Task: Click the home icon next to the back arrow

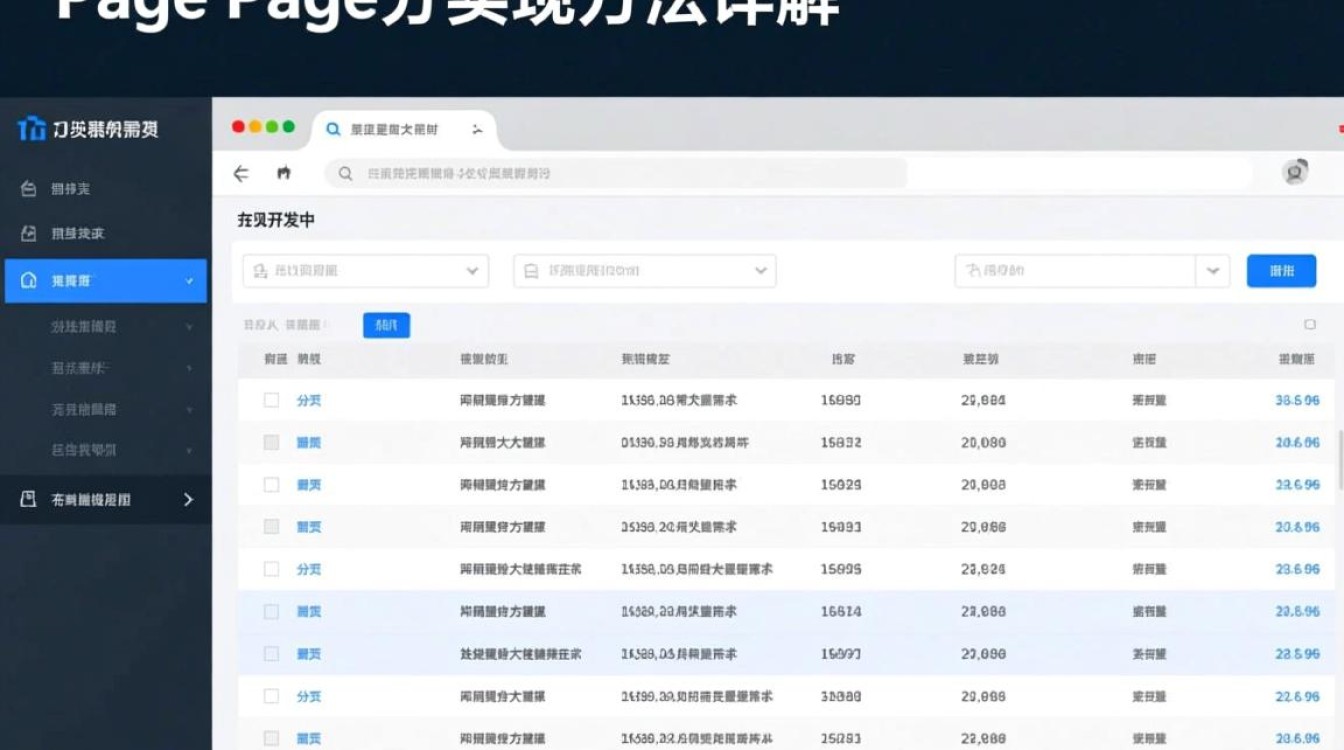Action: [x=283, y=172]
